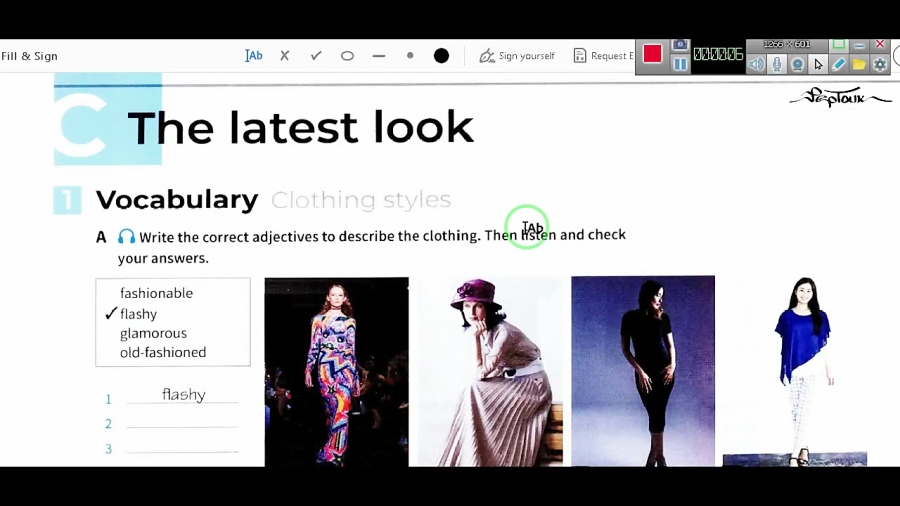Select the small dot annotation tool
The width and height of the screenshot is (900, 506).
pyautogui.click(x=410, y=56)
